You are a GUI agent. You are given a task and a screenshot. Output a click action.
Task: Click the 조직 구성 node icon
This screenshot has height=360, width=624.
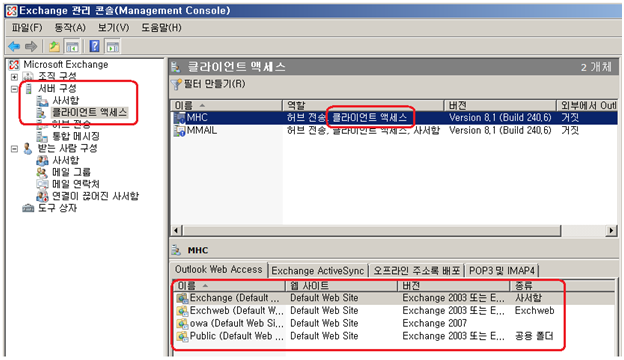click(28, 76)
